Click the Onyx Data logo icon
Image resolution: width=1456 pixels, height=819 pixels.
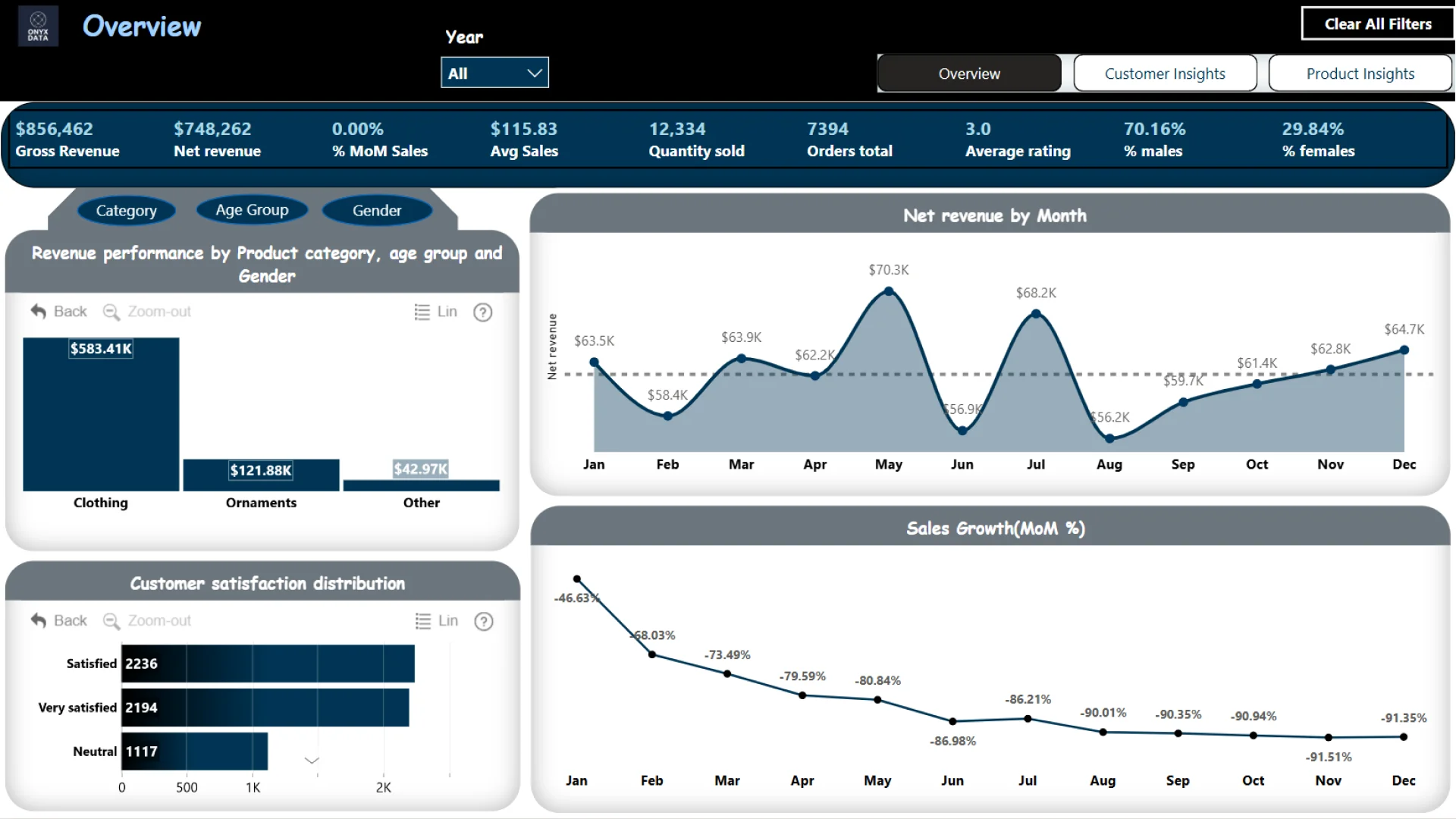click(38, 26)
